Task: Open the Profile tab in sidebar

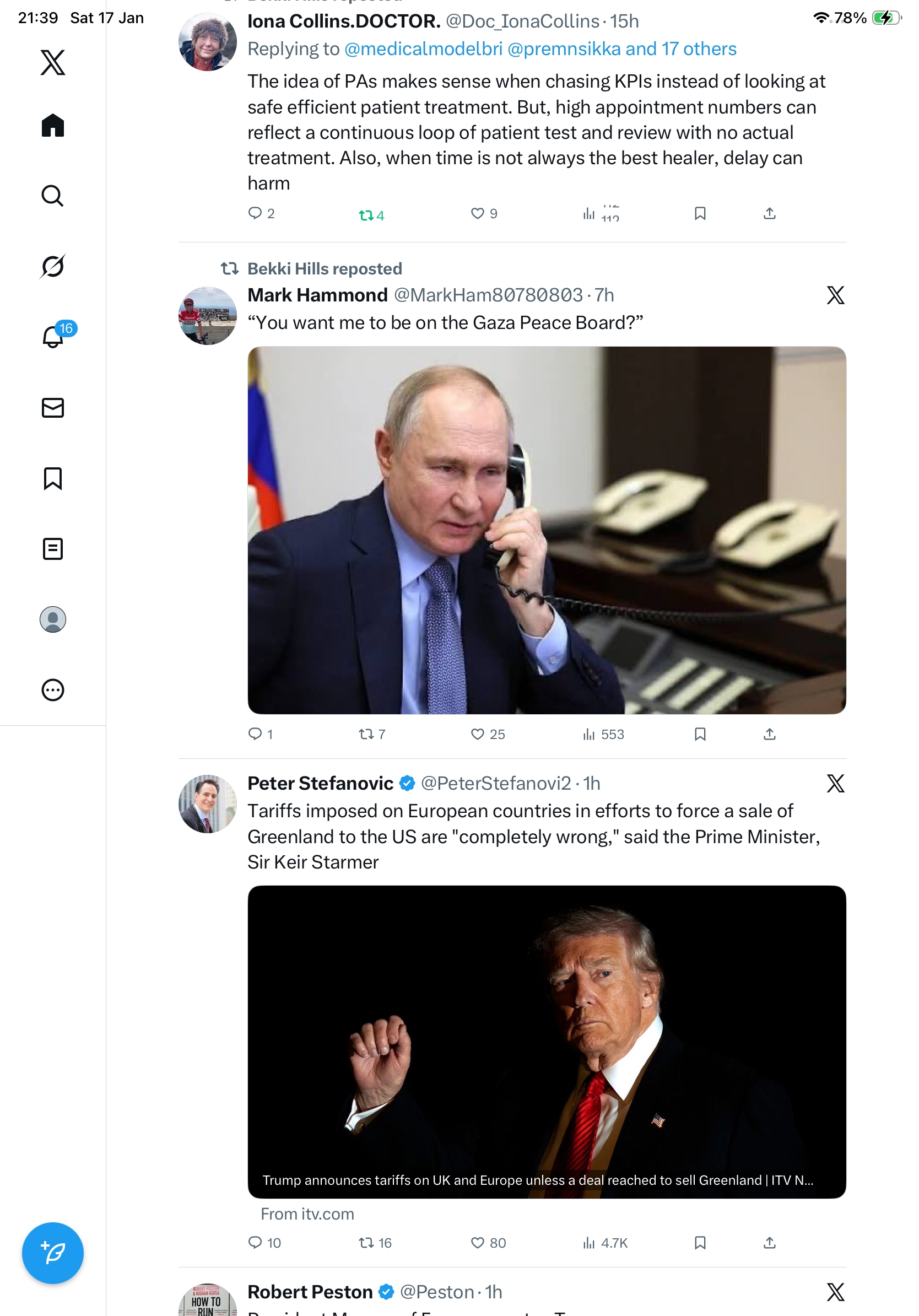Action: point(53,619)
